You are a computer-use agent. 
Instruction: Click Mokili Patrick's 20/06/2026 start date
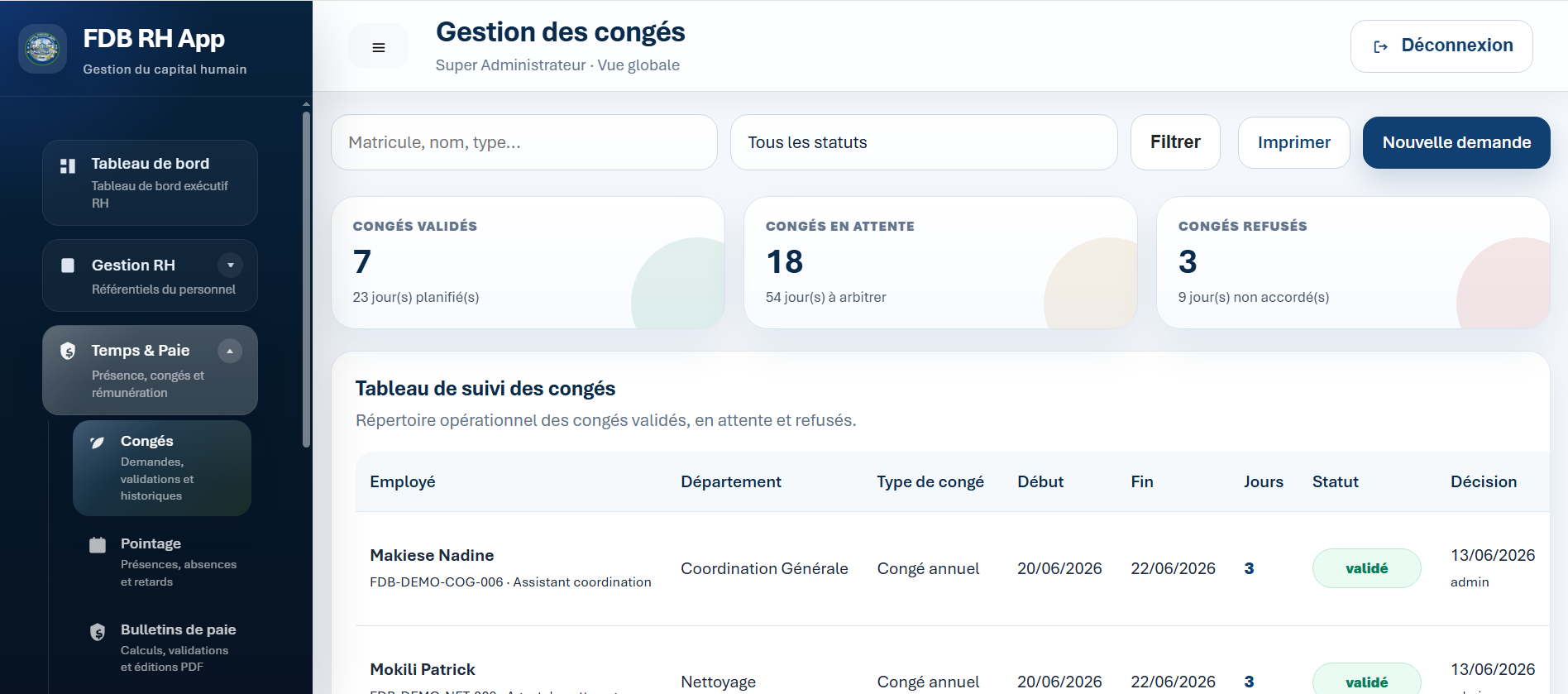point(1059,682)
